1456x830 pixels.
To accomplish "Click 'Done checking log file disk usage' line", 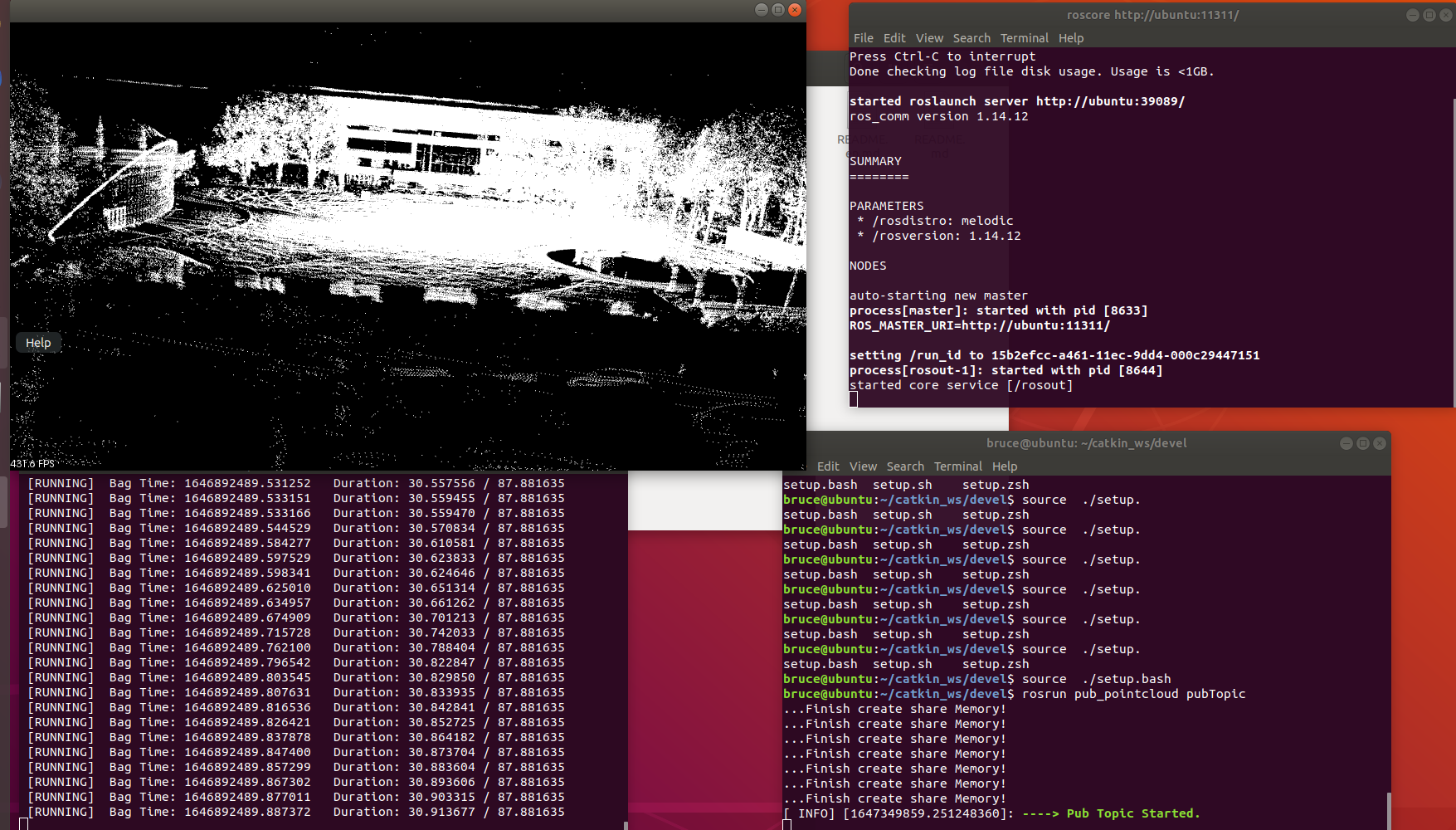I will 1031,71.
